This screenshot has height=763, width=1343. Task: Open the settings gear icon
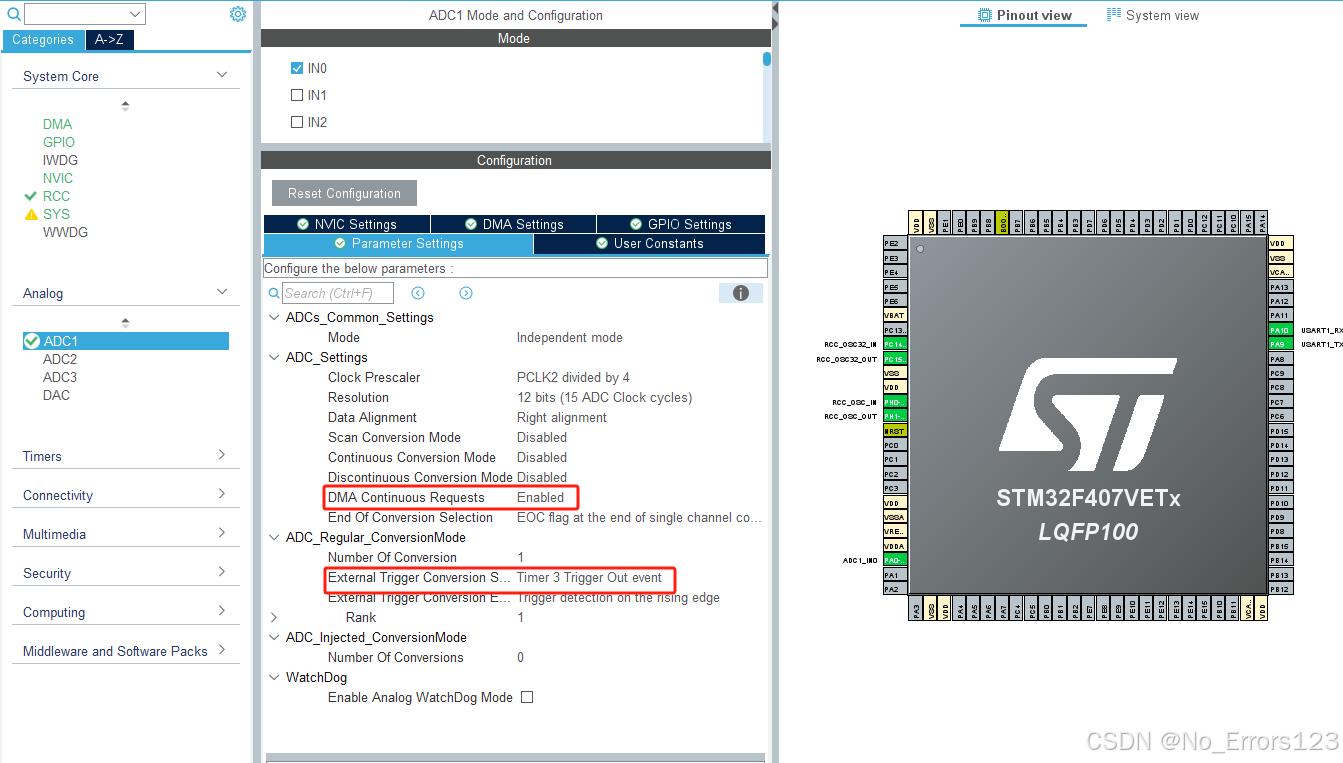point(237,13)
